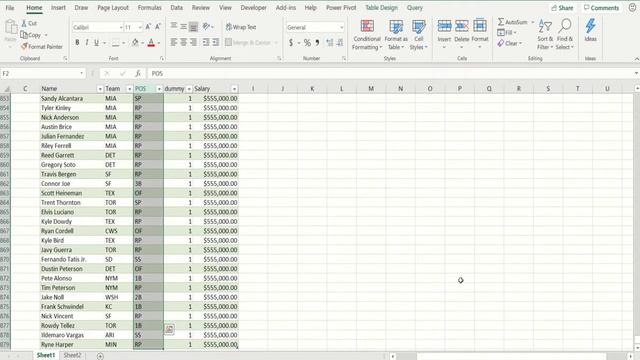Open Find & Select menu
The height and width of the screenshot is (360, 640).
coord(564,35)
